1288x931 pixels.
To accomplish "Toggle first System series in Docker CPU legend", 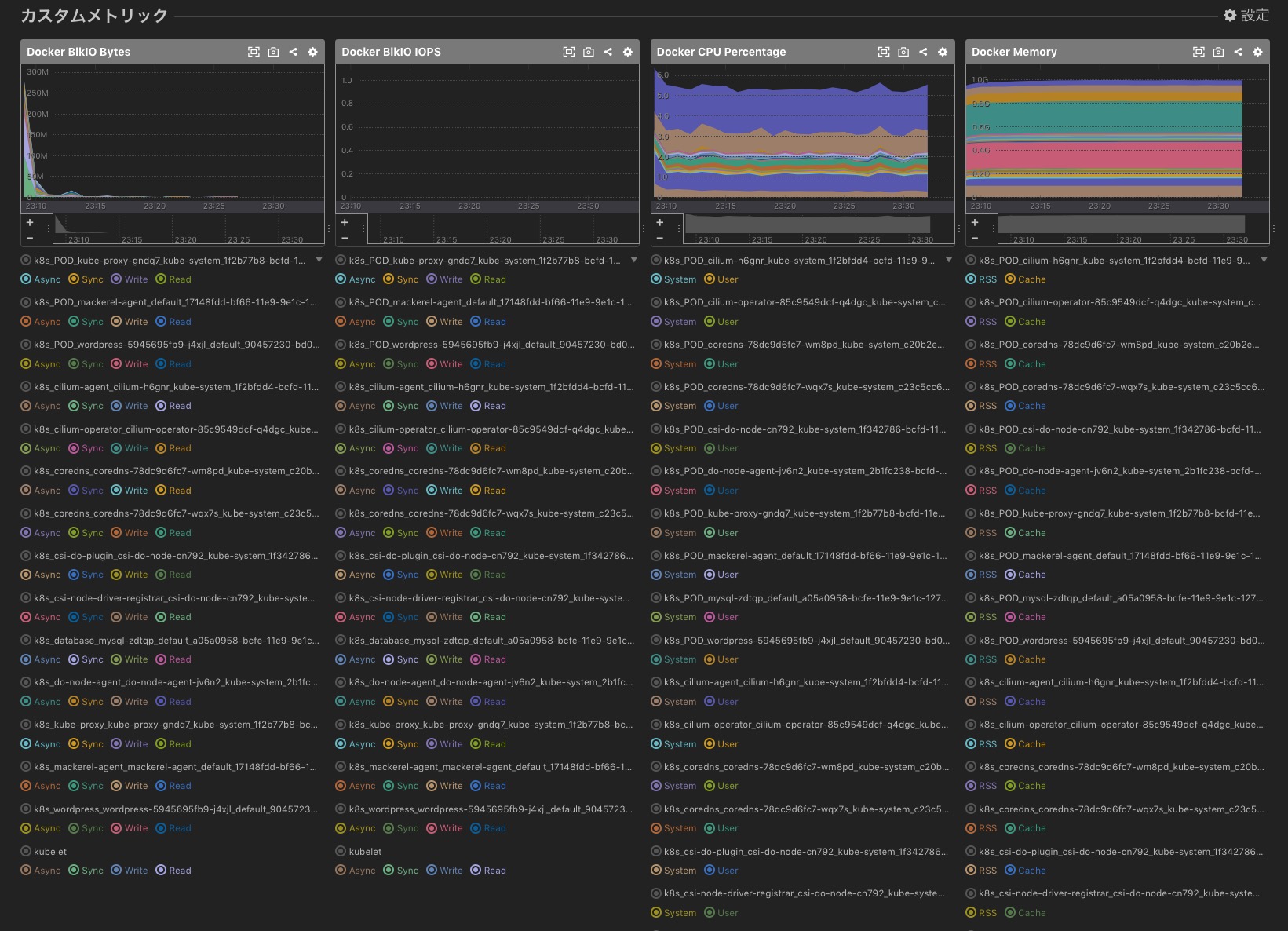I will tap(673, 279).
